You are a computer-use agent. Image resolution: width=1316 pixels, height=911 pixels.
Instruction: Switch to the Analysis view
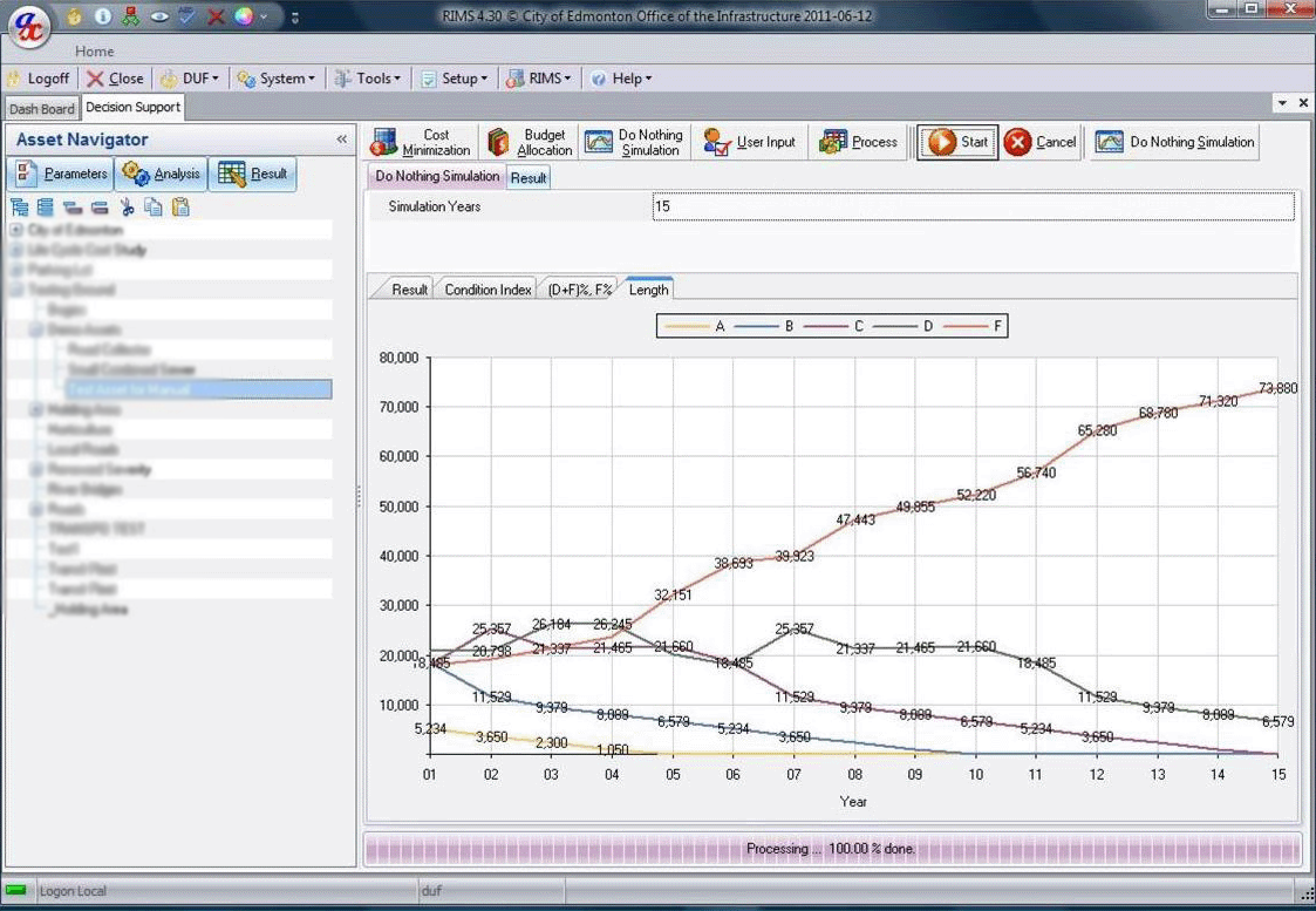tap(161, 174)
